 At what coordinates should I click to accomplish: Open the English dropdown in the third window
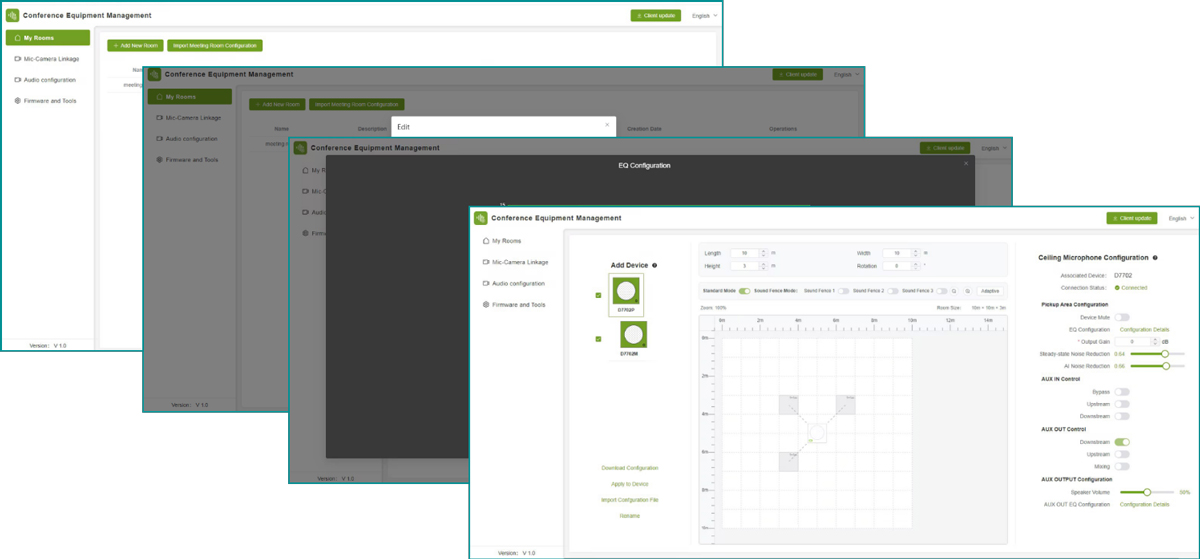994,148
